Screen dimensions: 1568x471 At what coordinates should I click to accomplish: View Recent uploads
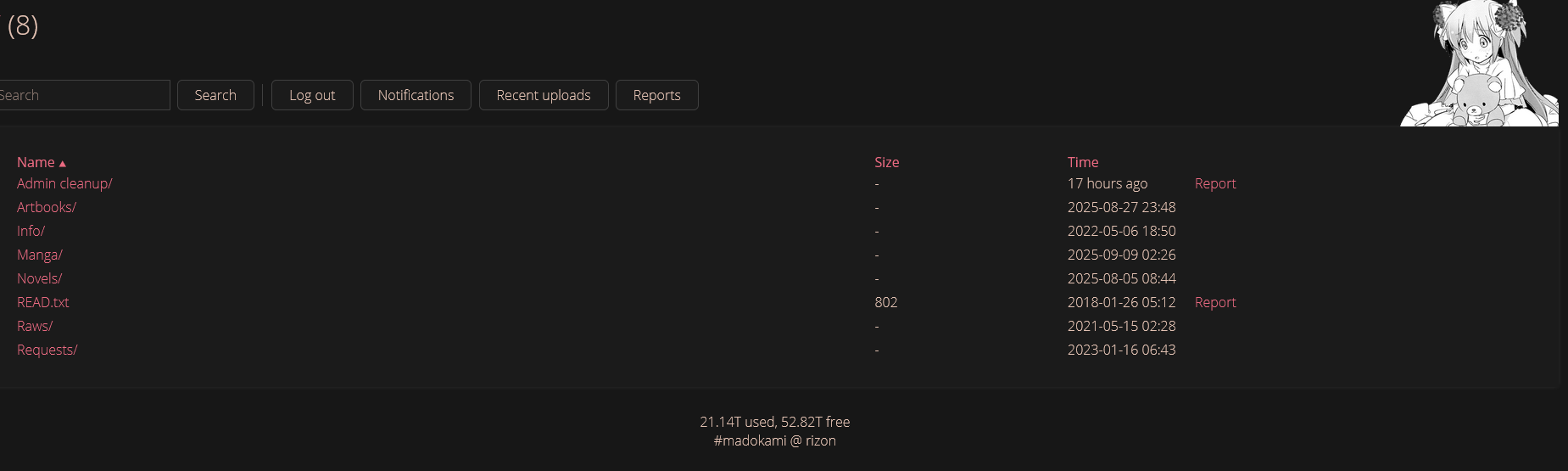(544, 95)
